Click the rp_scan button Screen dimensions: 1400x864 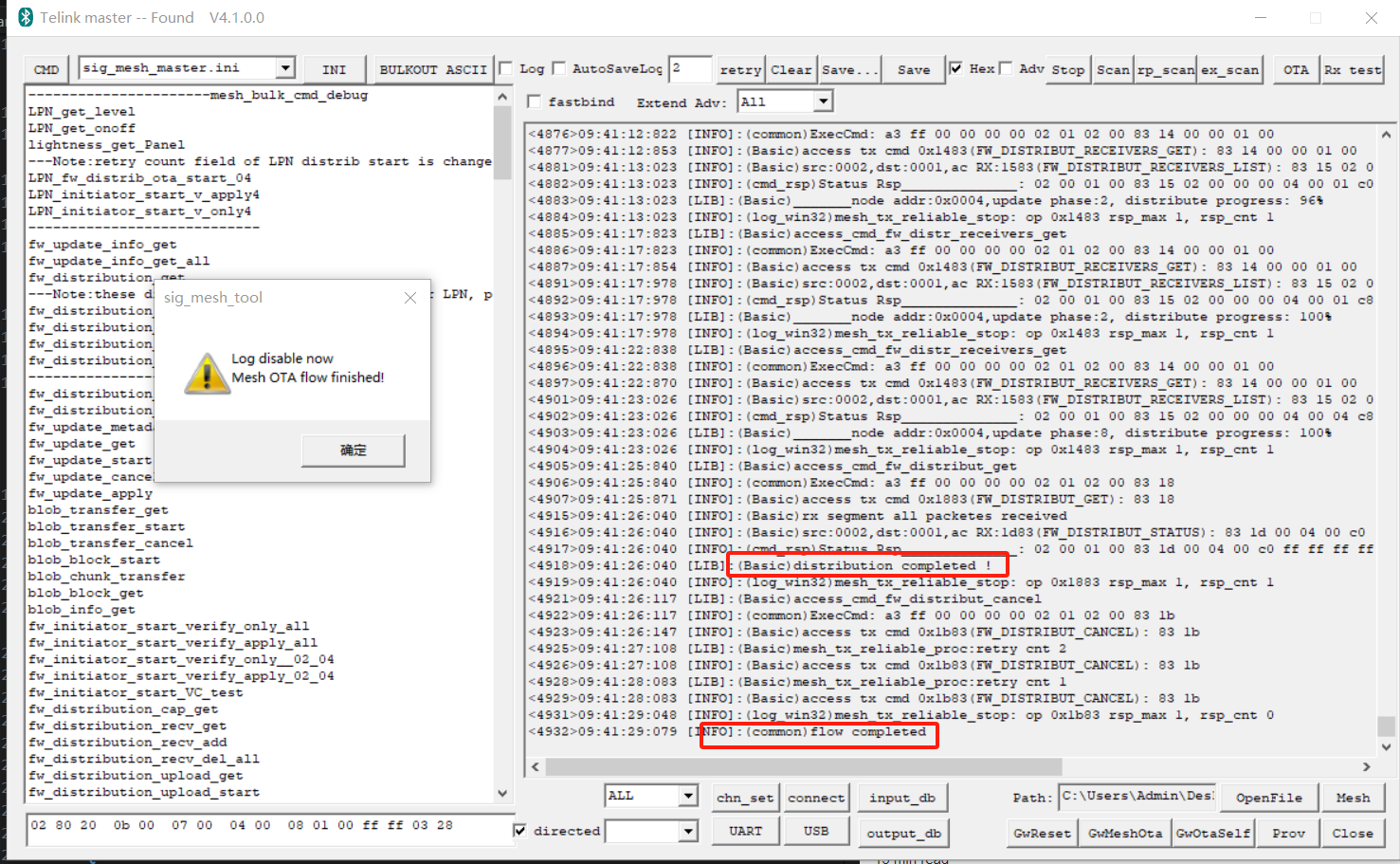tap(1166, 69)
